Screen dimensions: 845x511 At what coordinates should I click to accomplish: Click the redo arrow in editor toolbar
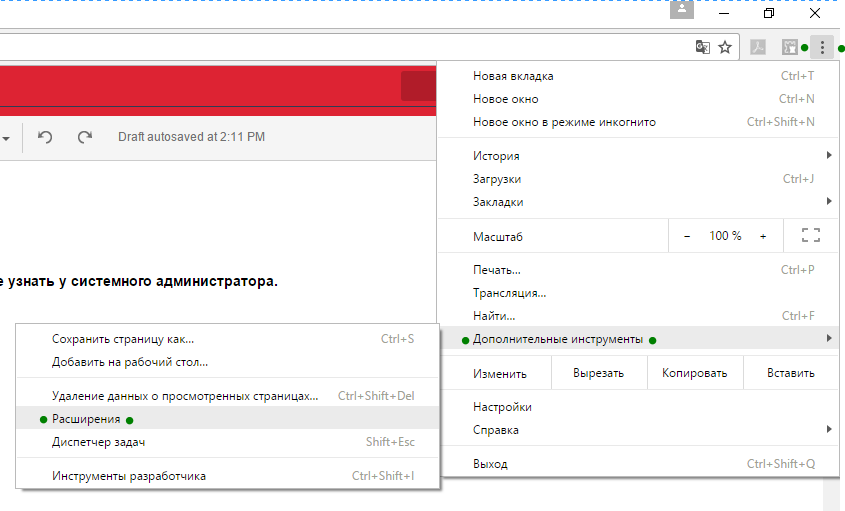click(x=85, y=137)
